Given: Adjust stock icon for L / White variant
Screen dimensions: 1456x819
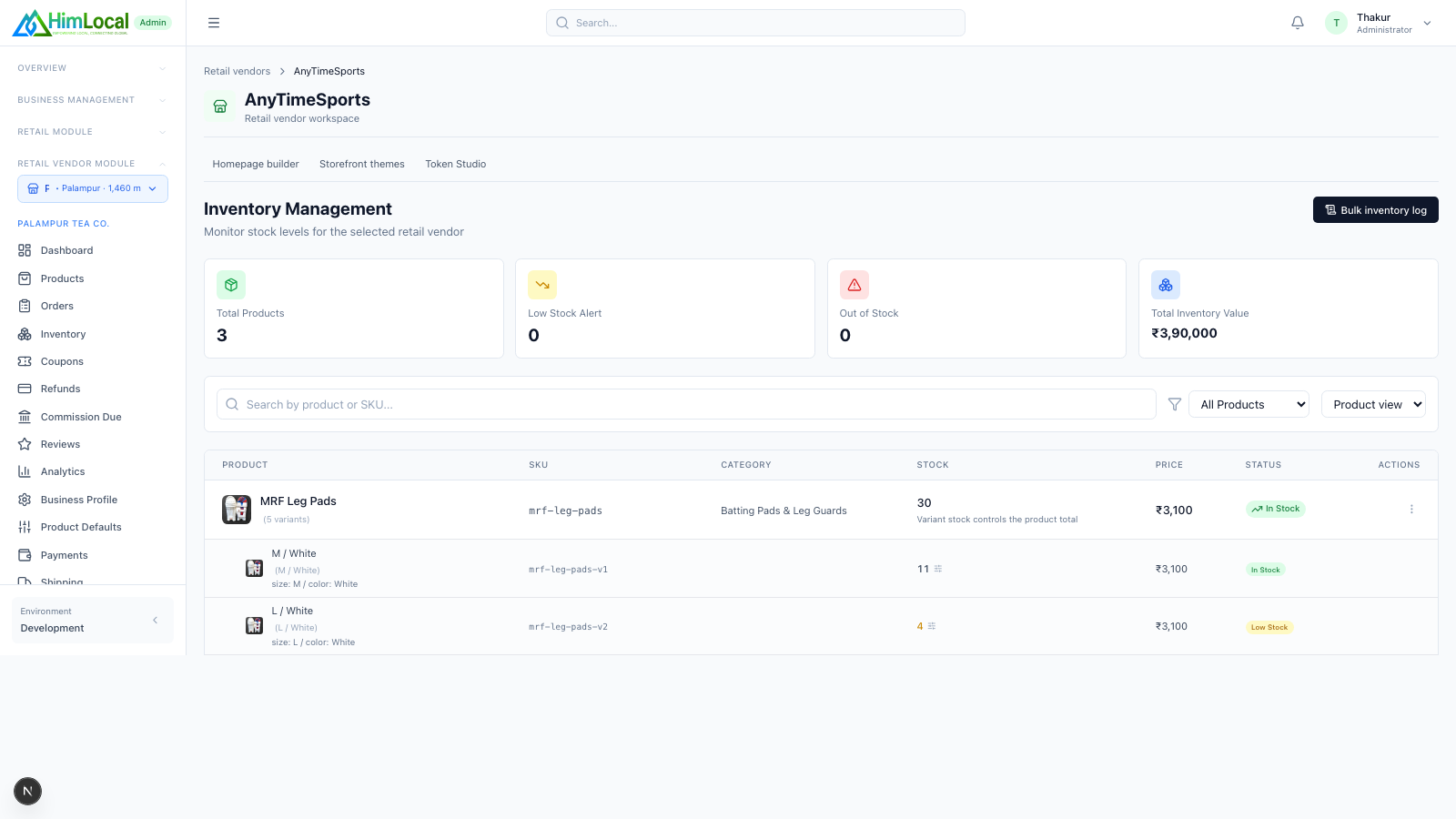Looking at the screenshot, I should click(x=932, y=626).
